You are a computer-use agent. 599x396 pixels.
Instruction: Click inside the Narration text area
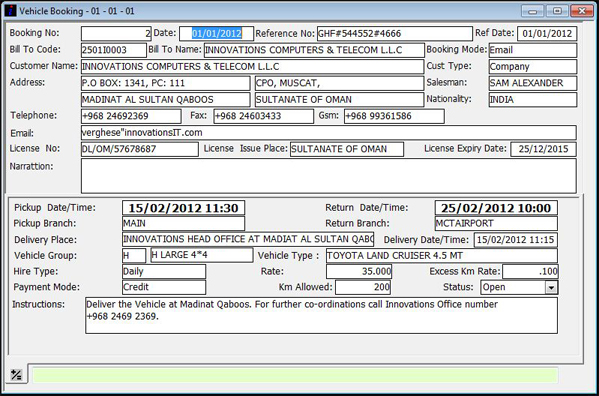click(x=329, y=176)
